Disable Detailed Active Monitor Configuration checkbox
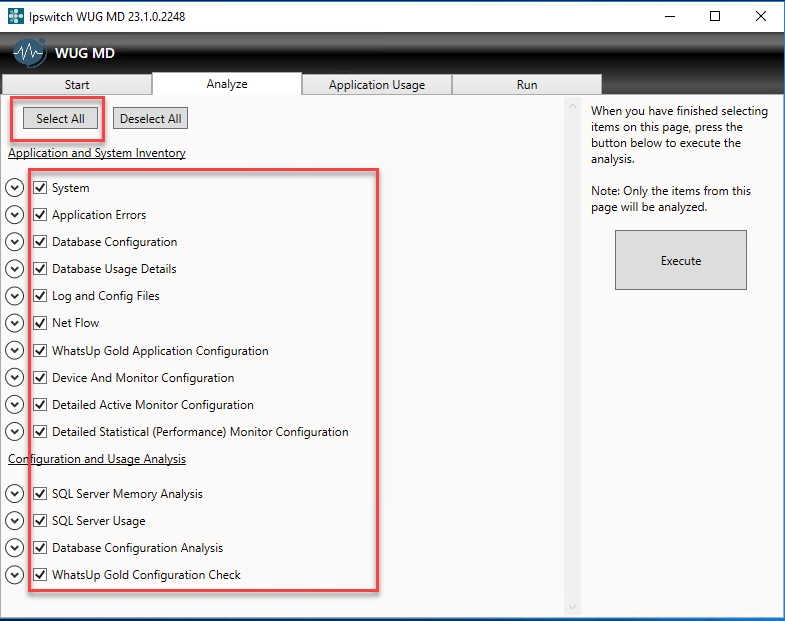The width and height of the screenshot is (785, 621). [40, 405]
